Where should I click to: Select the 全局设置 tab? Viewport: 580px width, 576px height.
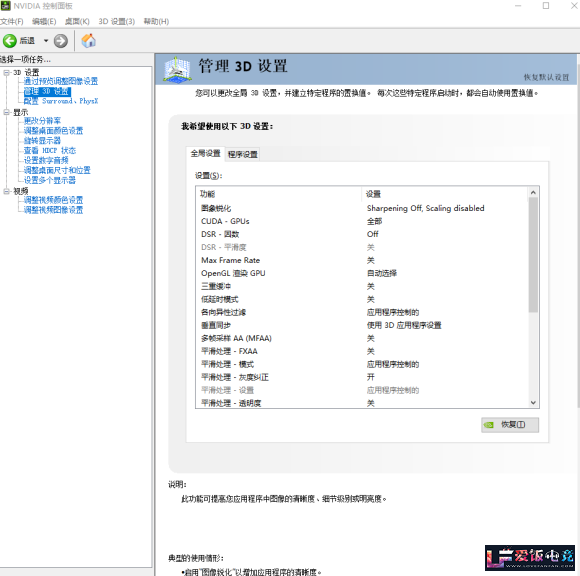(x=206, y=153)
